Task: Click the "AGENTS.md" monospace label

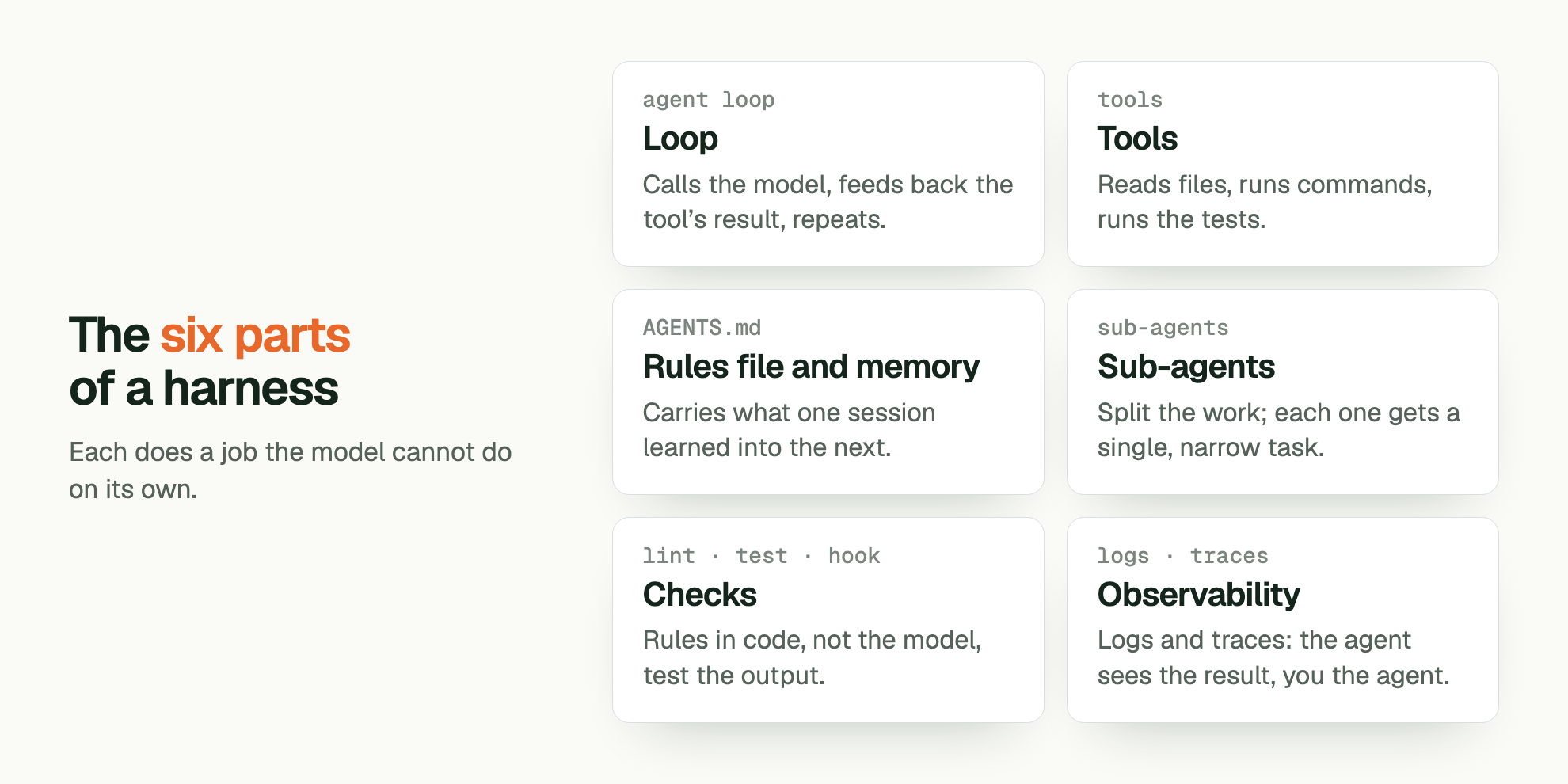Action: (702, 328)
